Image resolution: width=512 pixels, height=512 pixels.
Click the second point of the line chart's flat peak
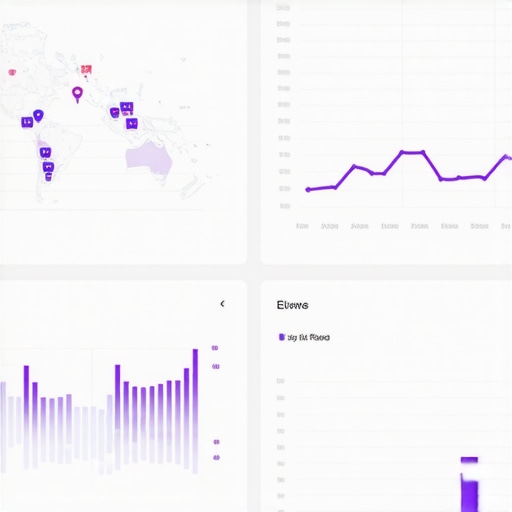[x=423, y=152]
